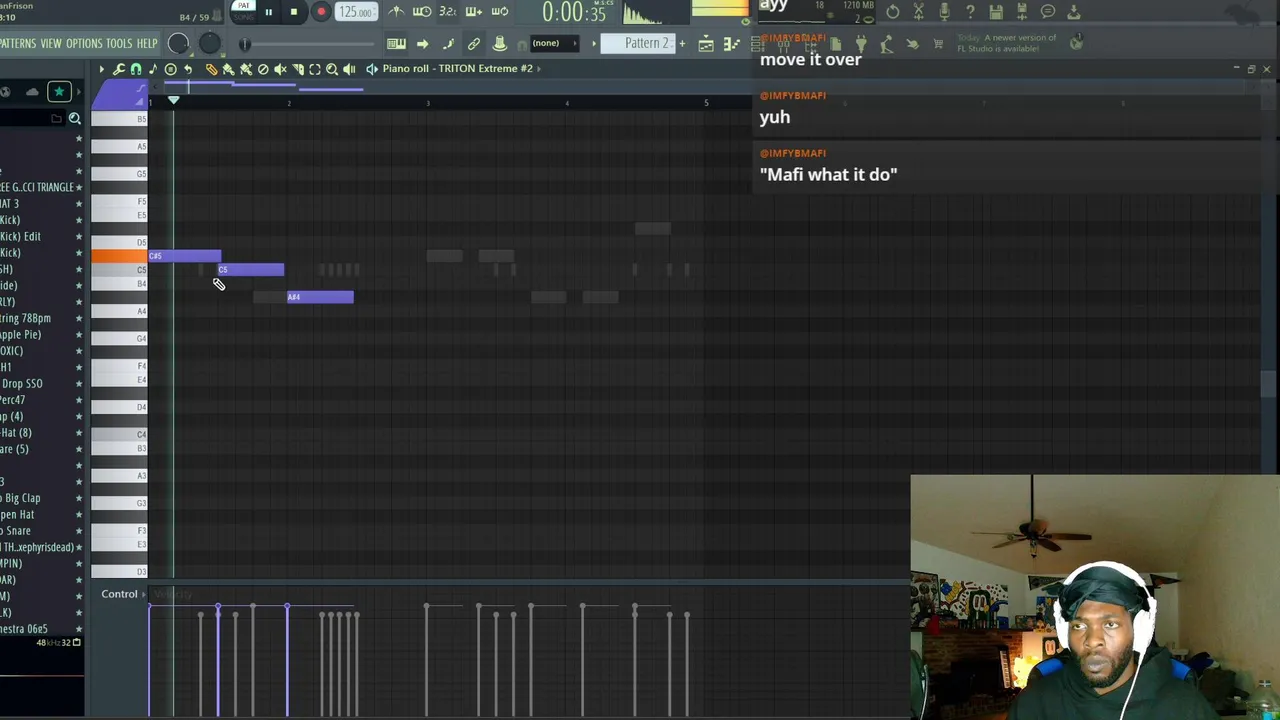This screenshot has height=720, width=1280.
Task: Adjust the master volume knob
Action: point(178,43)
